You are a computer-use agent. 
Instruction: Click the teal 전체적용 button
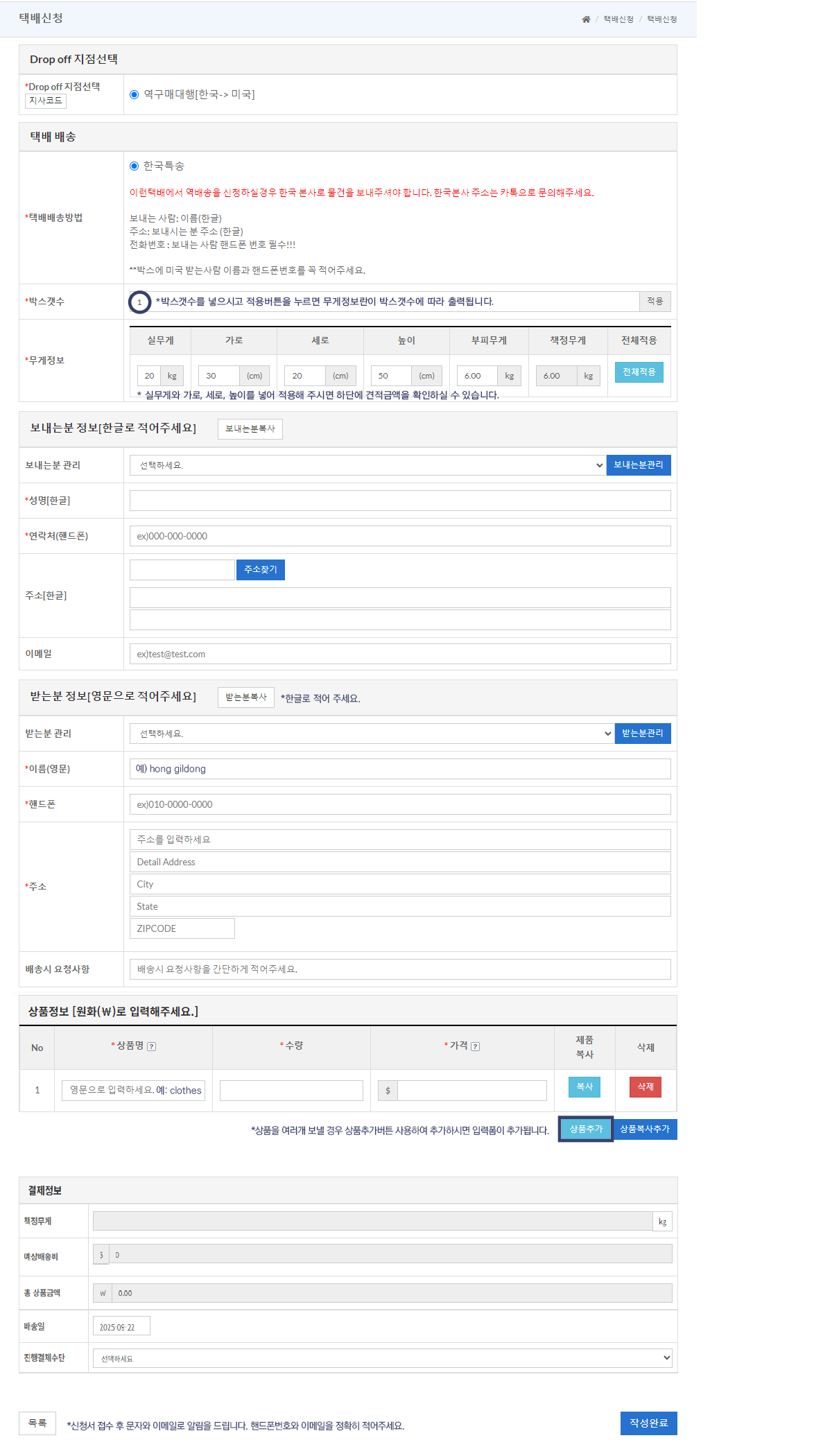[639, 372]
